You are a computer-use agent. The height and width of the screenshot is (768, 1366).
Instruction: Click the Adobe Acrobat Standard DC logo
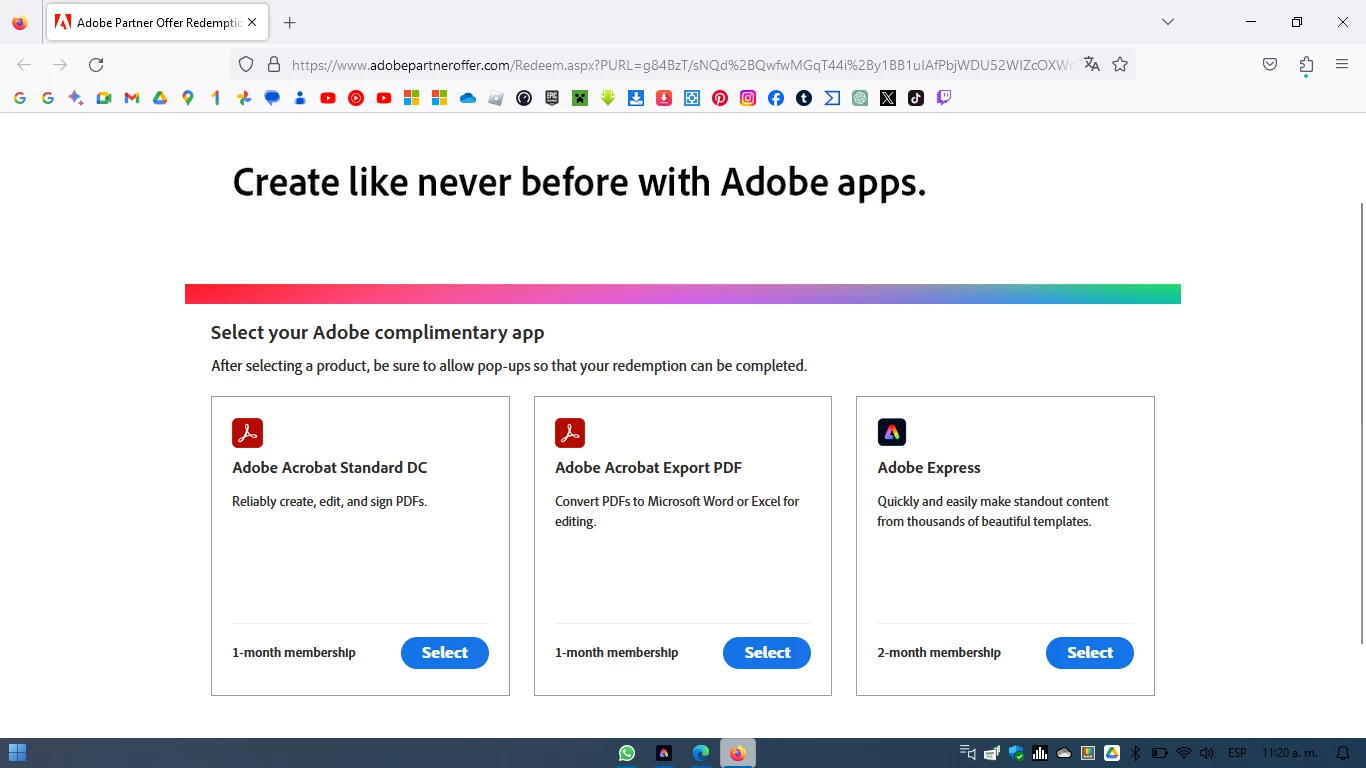pos(247,433)
